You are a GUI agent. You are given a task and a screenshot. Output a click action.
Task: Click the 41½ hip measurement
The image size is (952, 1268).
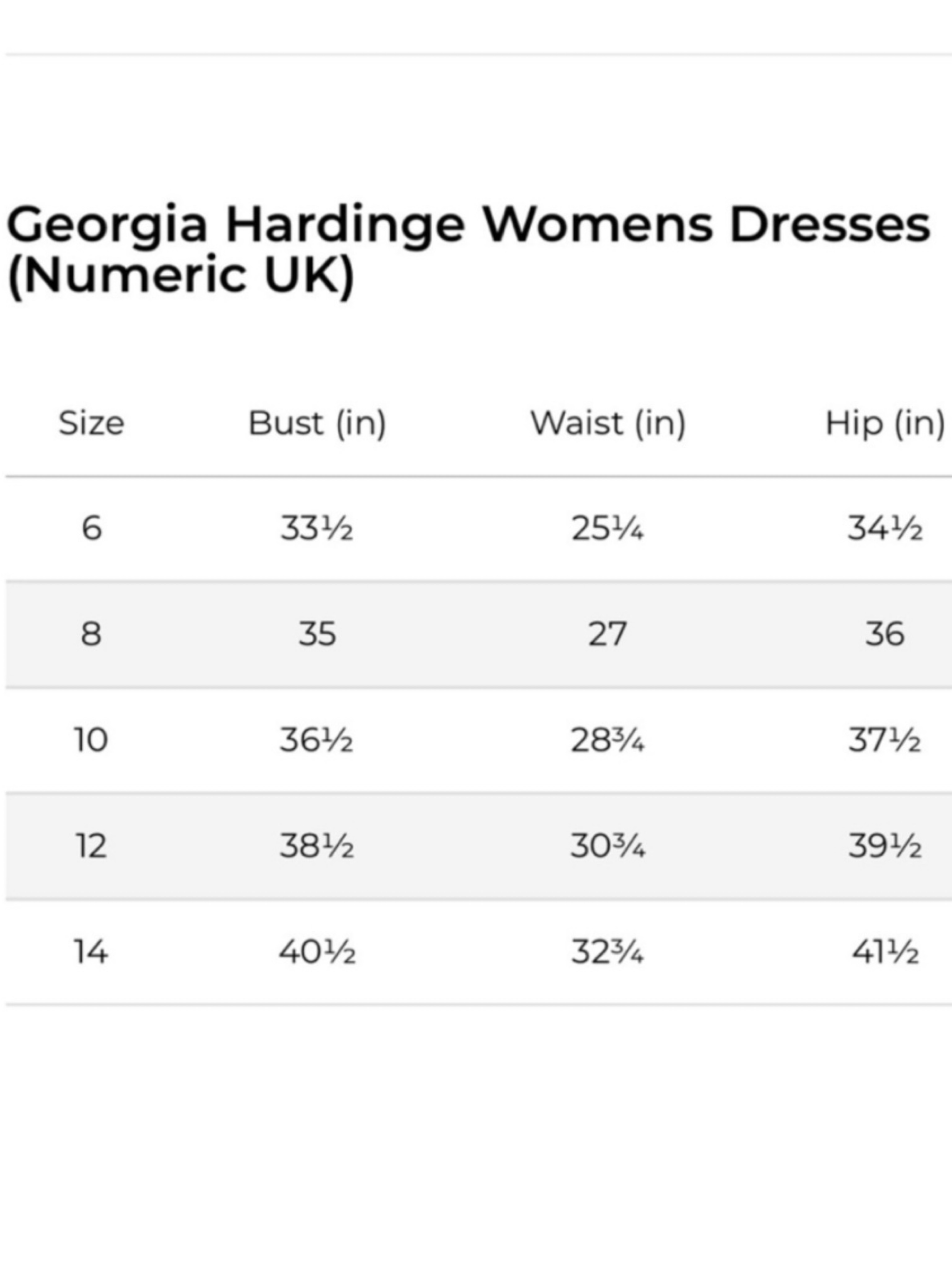point(885,951)
